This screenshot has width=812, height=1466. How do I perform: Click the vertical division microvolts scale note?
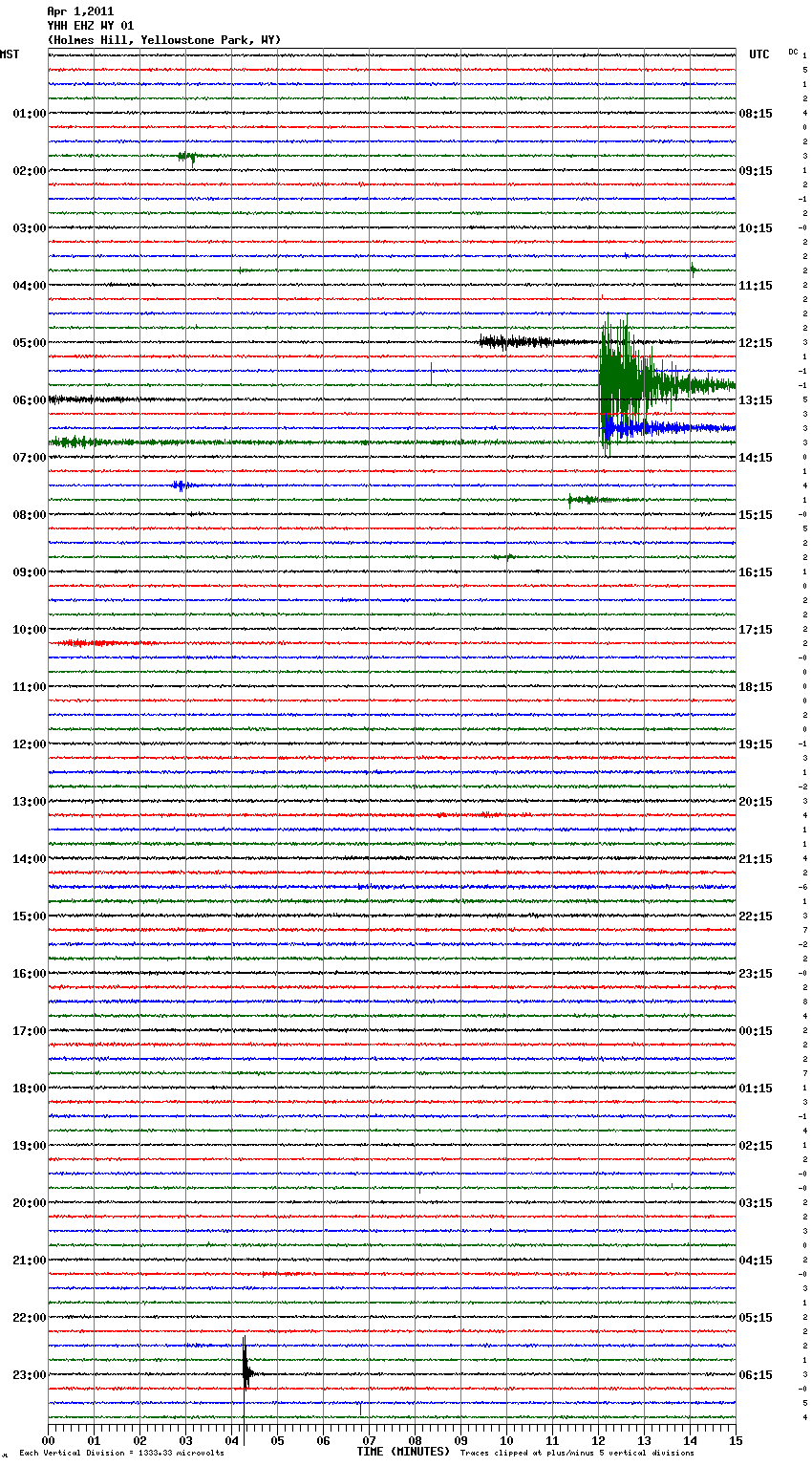(121, 1454)
